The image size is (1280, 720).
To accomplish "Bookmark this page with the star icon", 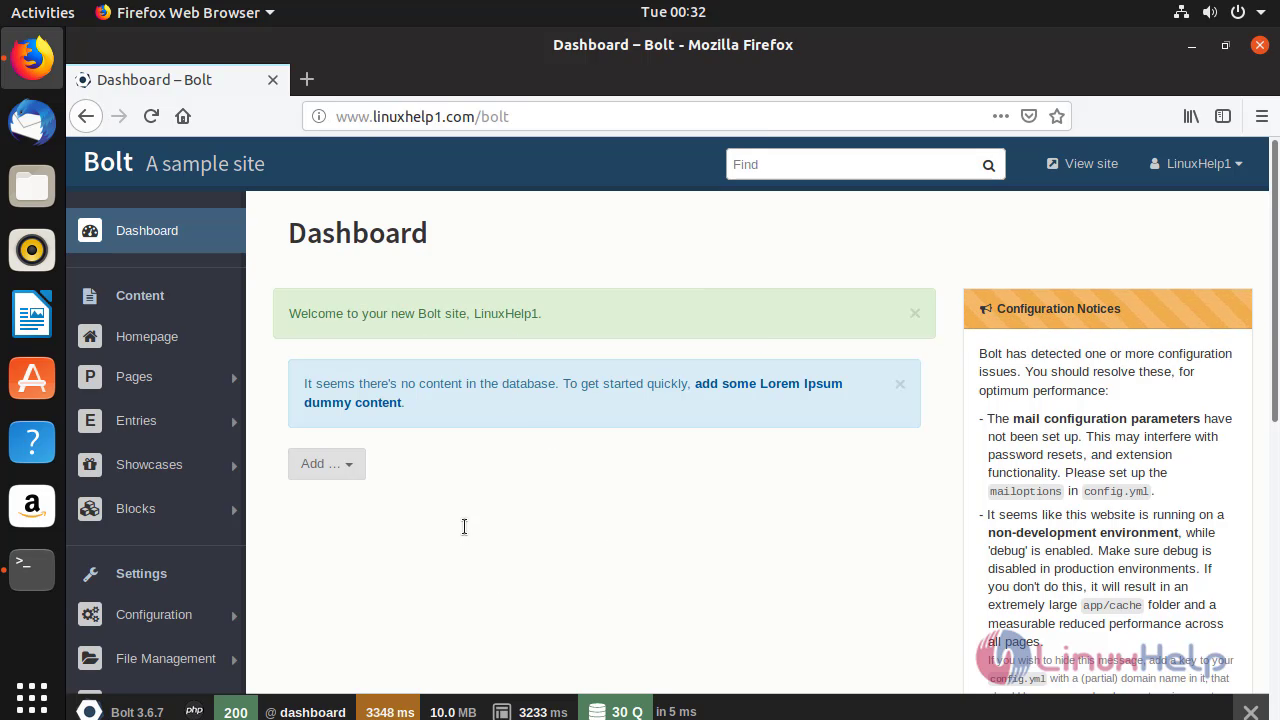I will (1057, 116).
